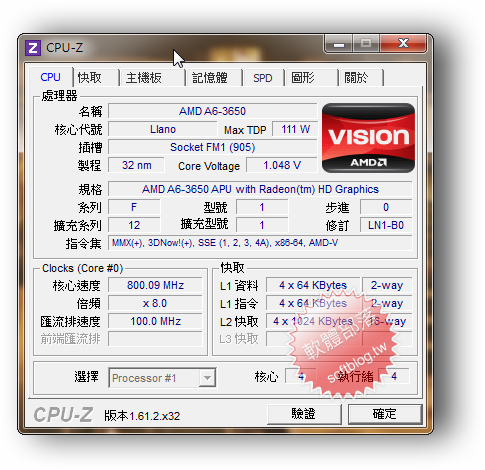The width and height of the screenshot is (485, 470).
Task: Switch to the SPD tab
Action: click(263, 78)
